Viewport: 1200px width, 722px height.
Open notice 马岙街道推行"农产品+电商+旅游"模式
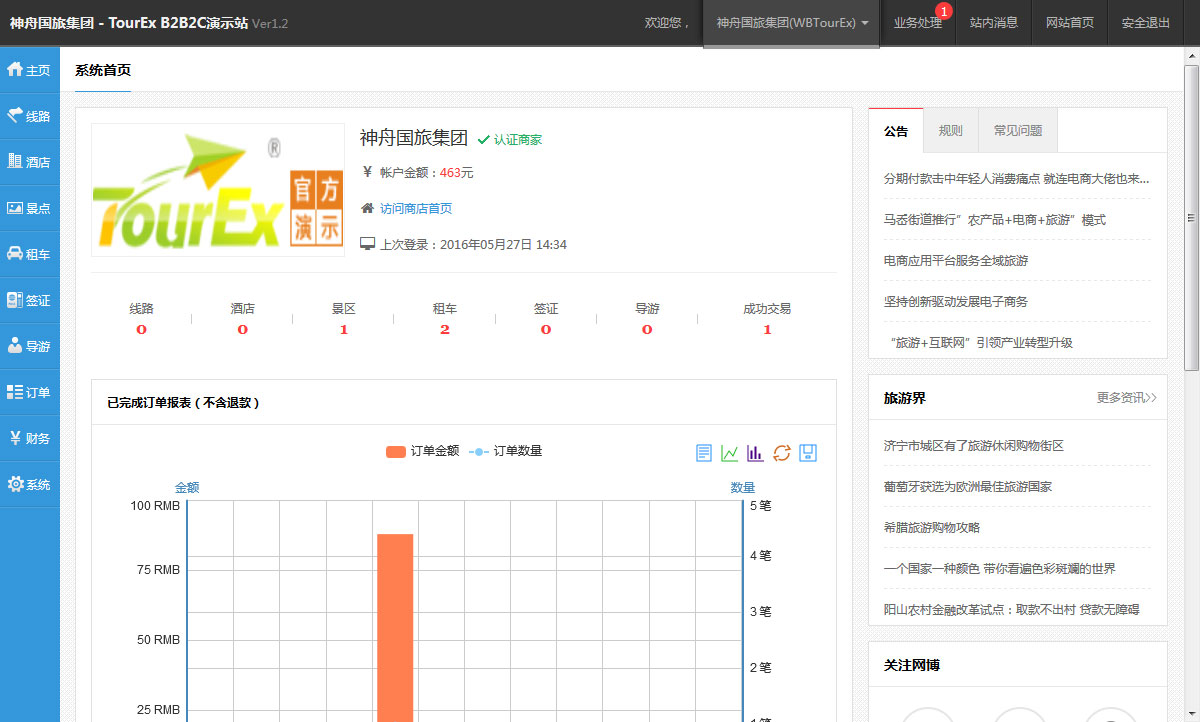[x=995, y=219]
